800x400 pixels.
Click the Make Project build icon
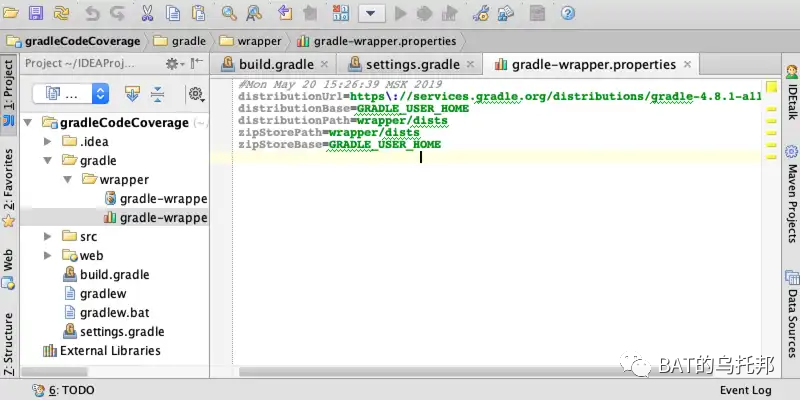click(341, 13)
